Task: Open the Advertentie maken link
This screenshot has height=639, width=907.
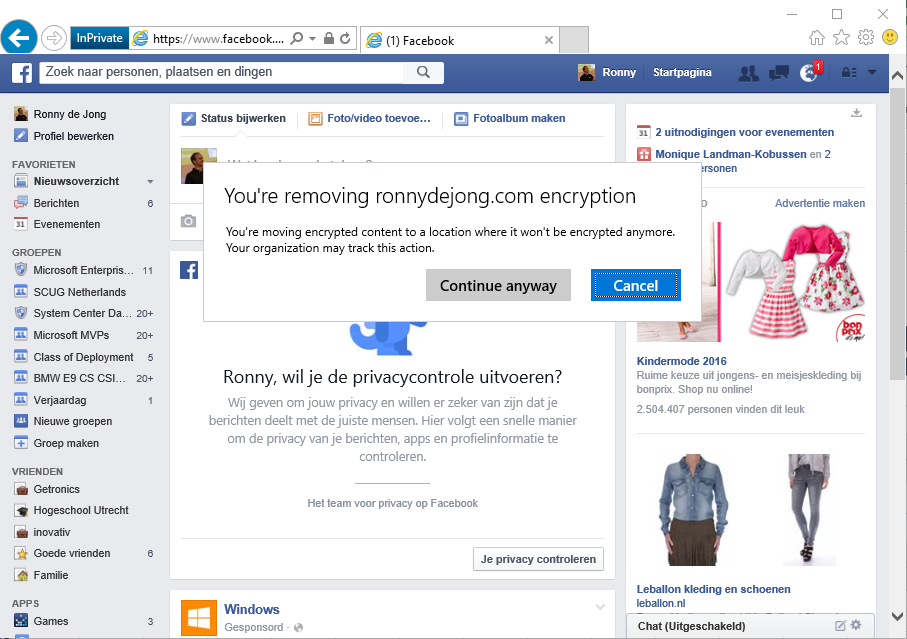Action: point(820,203)
